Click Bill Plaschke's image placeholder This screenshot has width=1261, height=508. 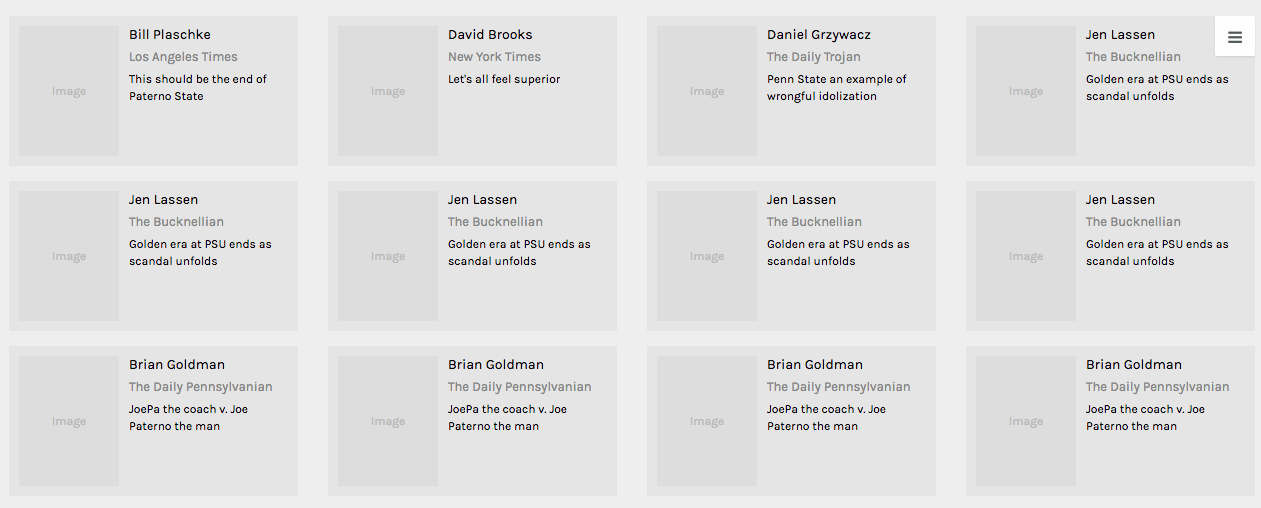(69, 91)
